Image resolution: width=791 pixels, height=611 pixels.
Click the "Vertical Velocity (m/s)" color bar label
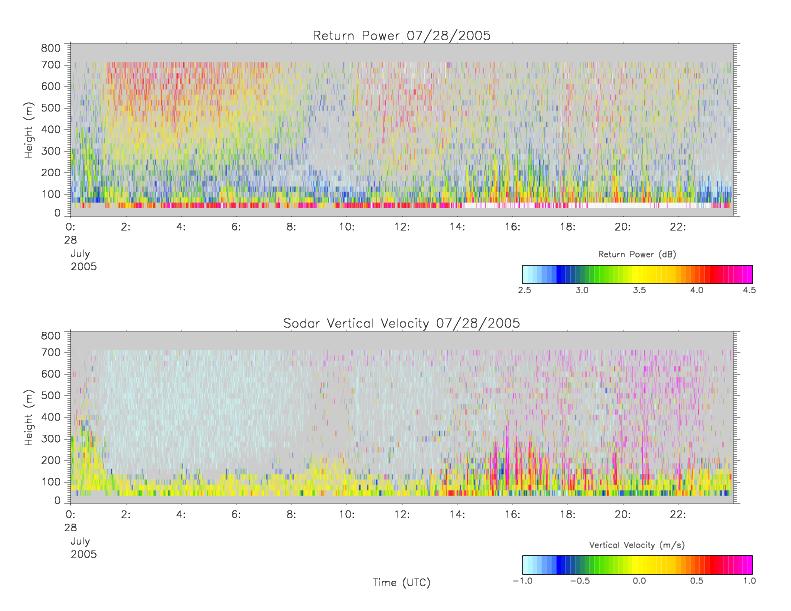click(x=637, y=545)
